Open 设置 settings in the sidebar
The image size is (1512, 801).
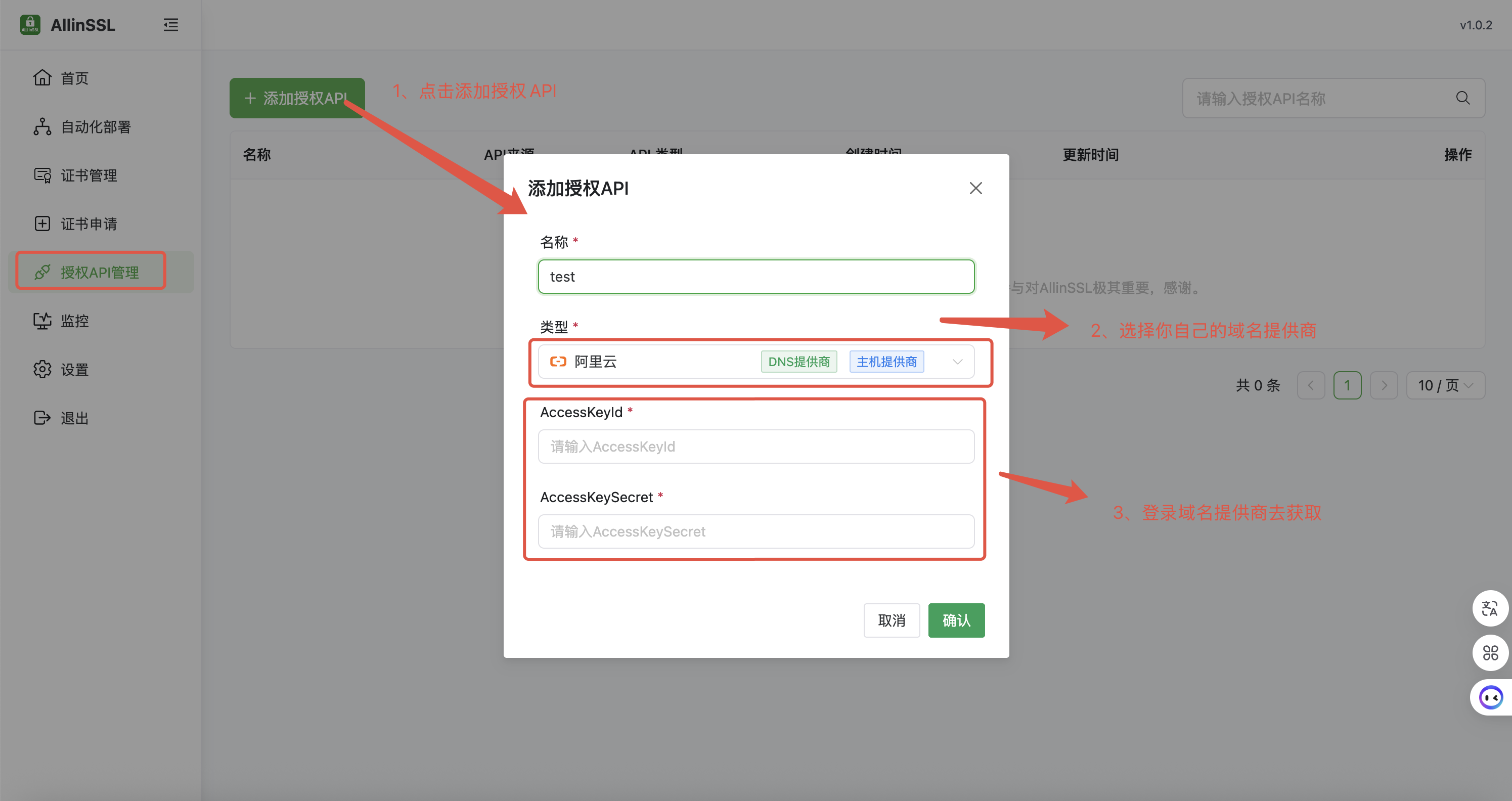[74, 370]
